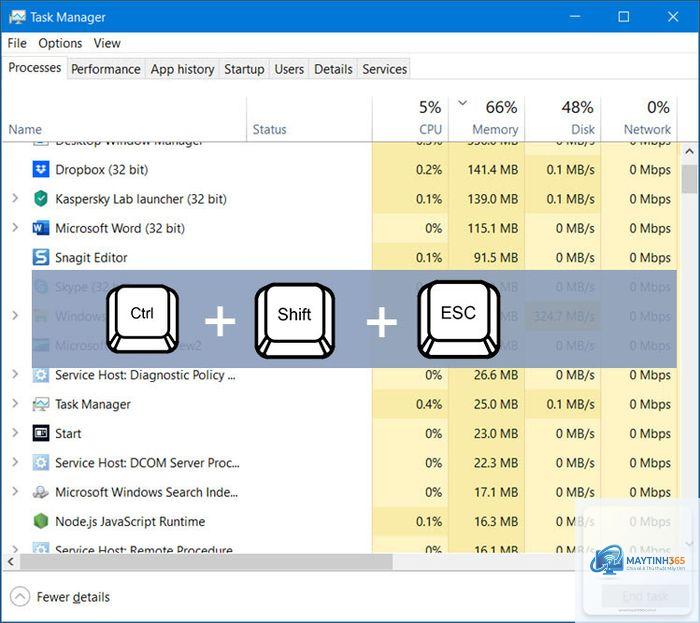This screenshot has width=700, height=623.
Task: Click the 141.4 MB memory value
Action: pyautogui.click(x=492, y=170)
